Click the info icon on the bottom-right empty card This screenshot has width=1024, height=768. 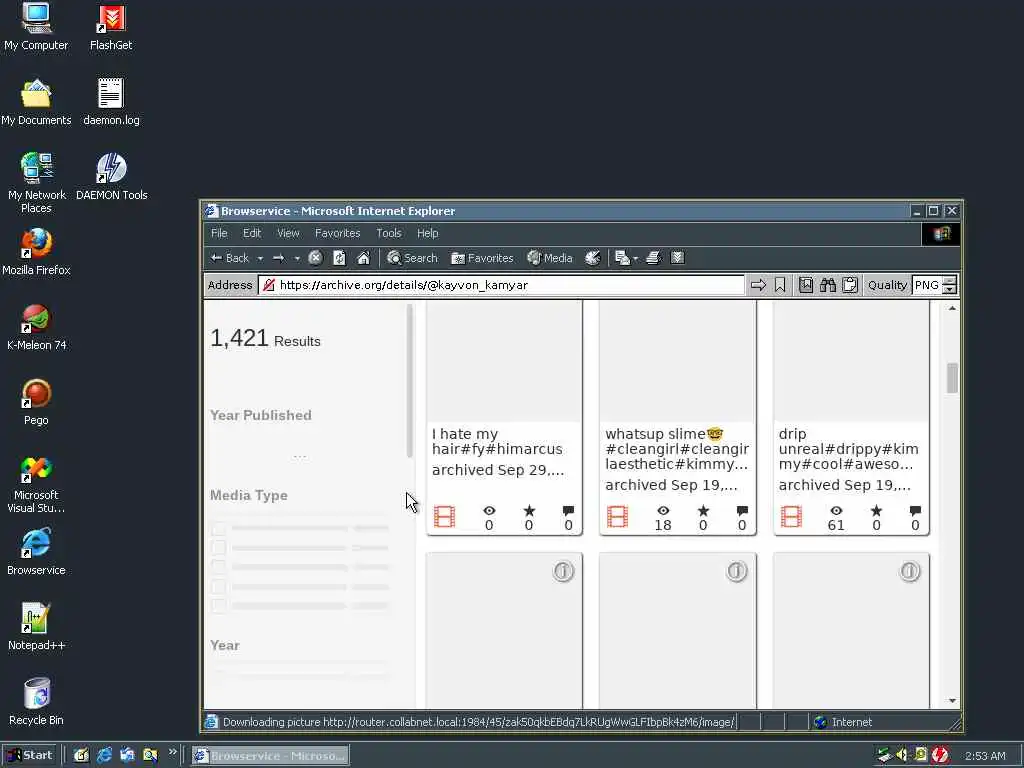pos(910,571)
